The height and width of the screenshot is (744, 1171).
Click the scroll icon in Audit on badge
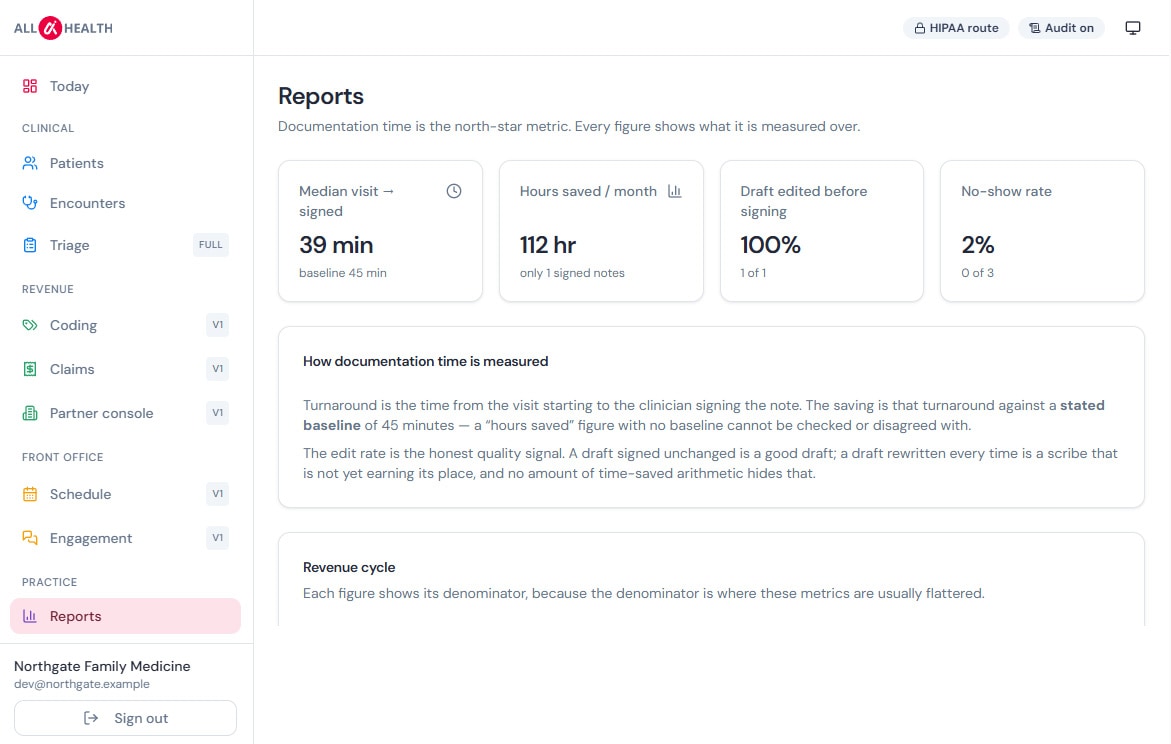point(1034,28)
